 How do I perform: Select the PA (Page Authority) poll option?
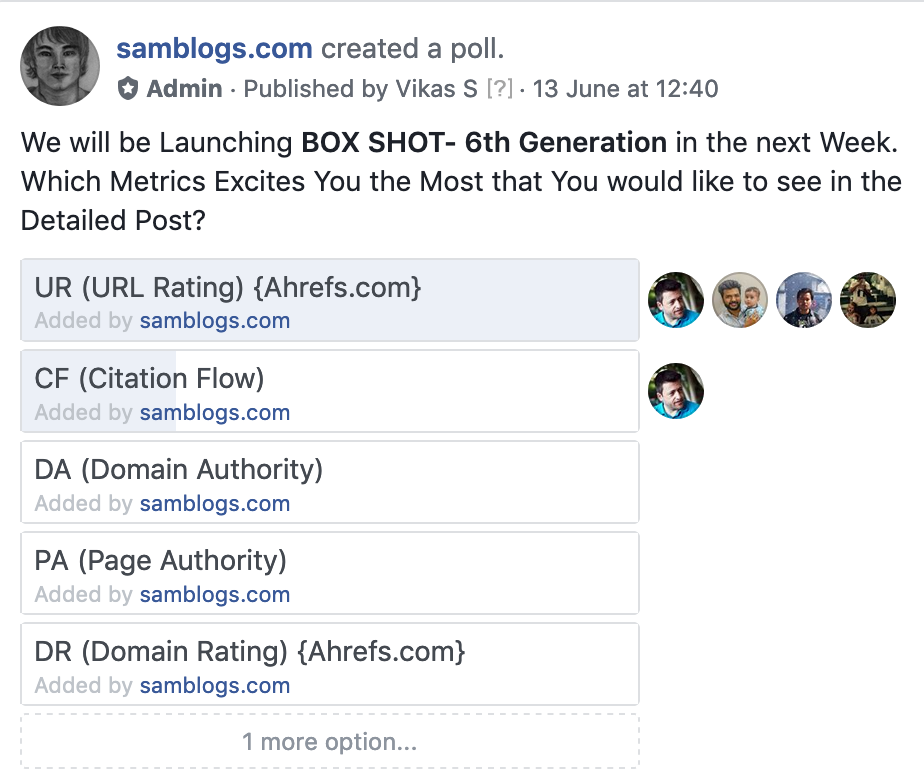point(330,562)
